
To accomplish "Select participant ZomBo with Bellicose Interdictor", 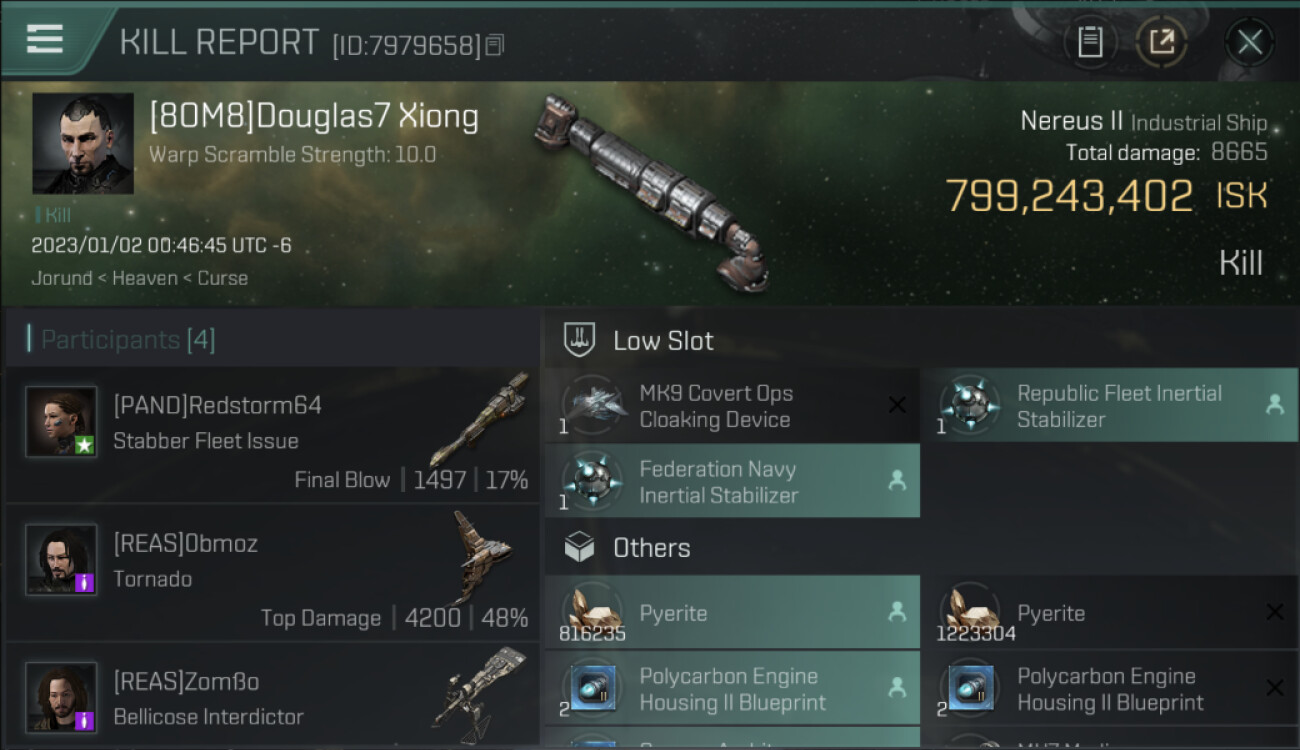I will pos(272,698).
